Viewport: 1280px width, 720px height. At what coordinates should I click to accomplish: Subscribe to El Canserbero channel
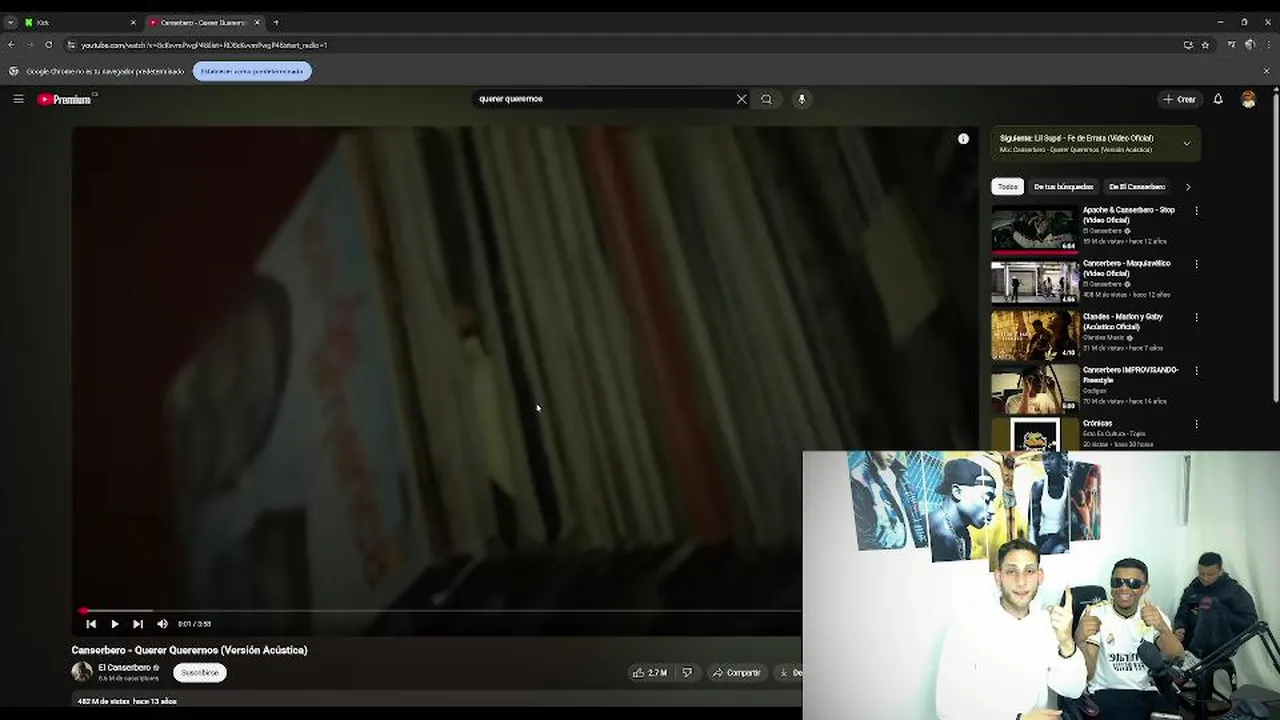click(199, 673)
